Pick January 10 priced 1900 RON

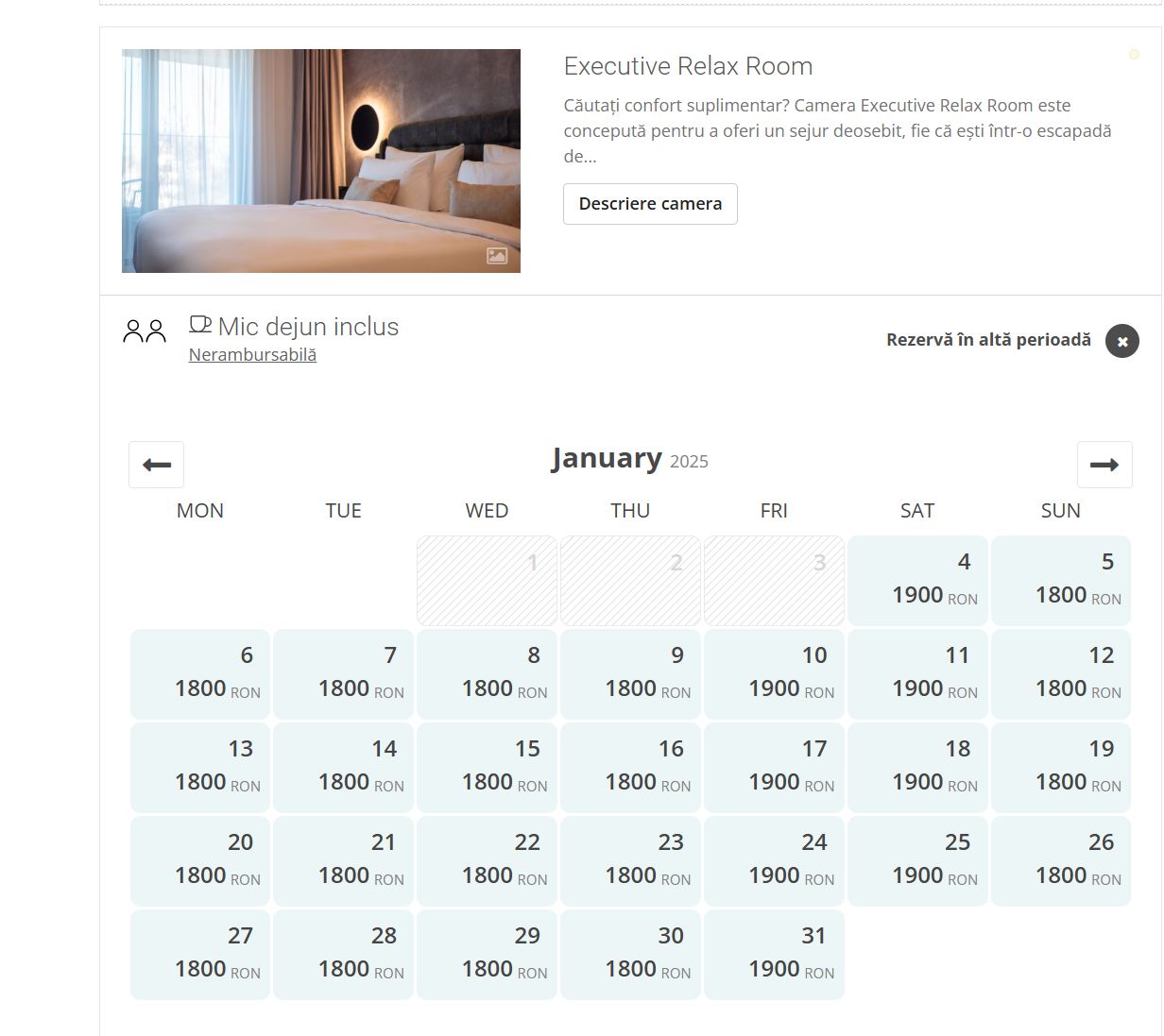(x=774, y=673)
